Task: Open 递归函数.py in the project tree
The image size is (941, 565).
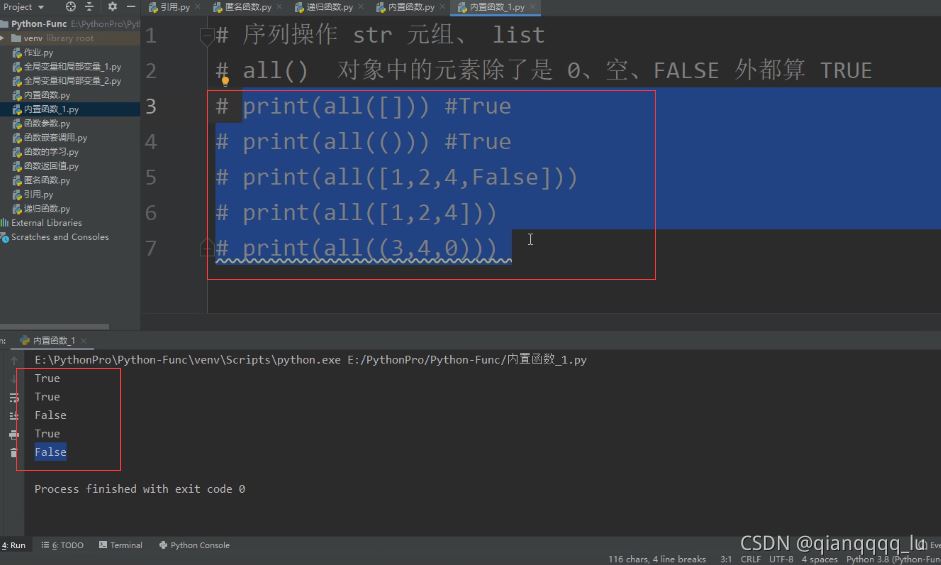Action: [x=47, y=209]
